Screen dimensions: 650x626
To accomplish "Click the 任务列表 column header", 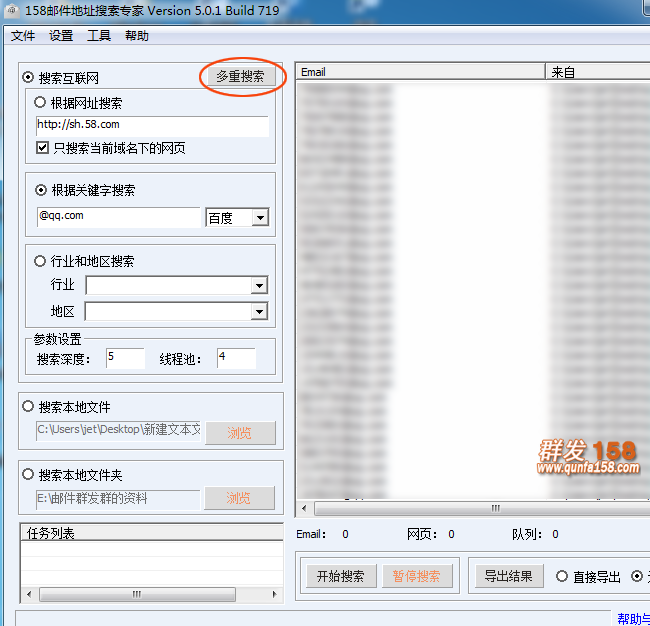I will (152, 533).
